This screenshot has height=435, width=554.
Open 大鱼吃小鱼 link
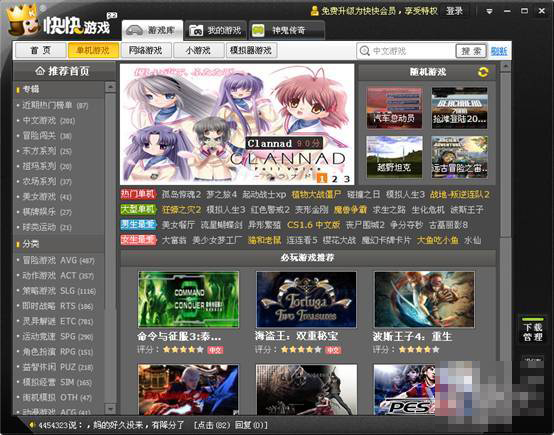[x=437, y=240]
